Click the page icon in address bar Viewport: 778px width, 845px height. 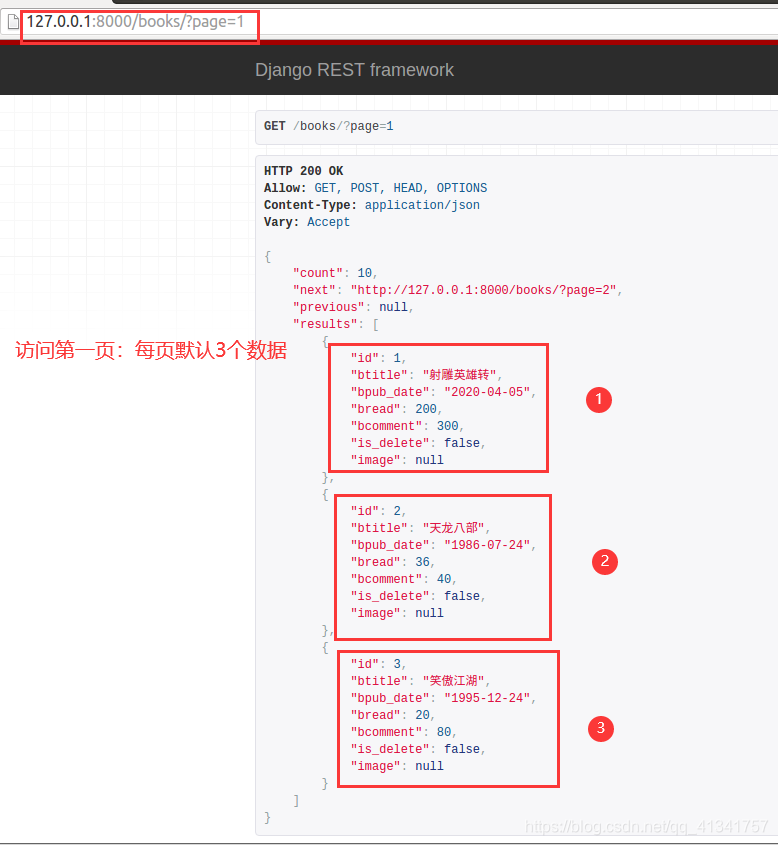tap(13, 22)
